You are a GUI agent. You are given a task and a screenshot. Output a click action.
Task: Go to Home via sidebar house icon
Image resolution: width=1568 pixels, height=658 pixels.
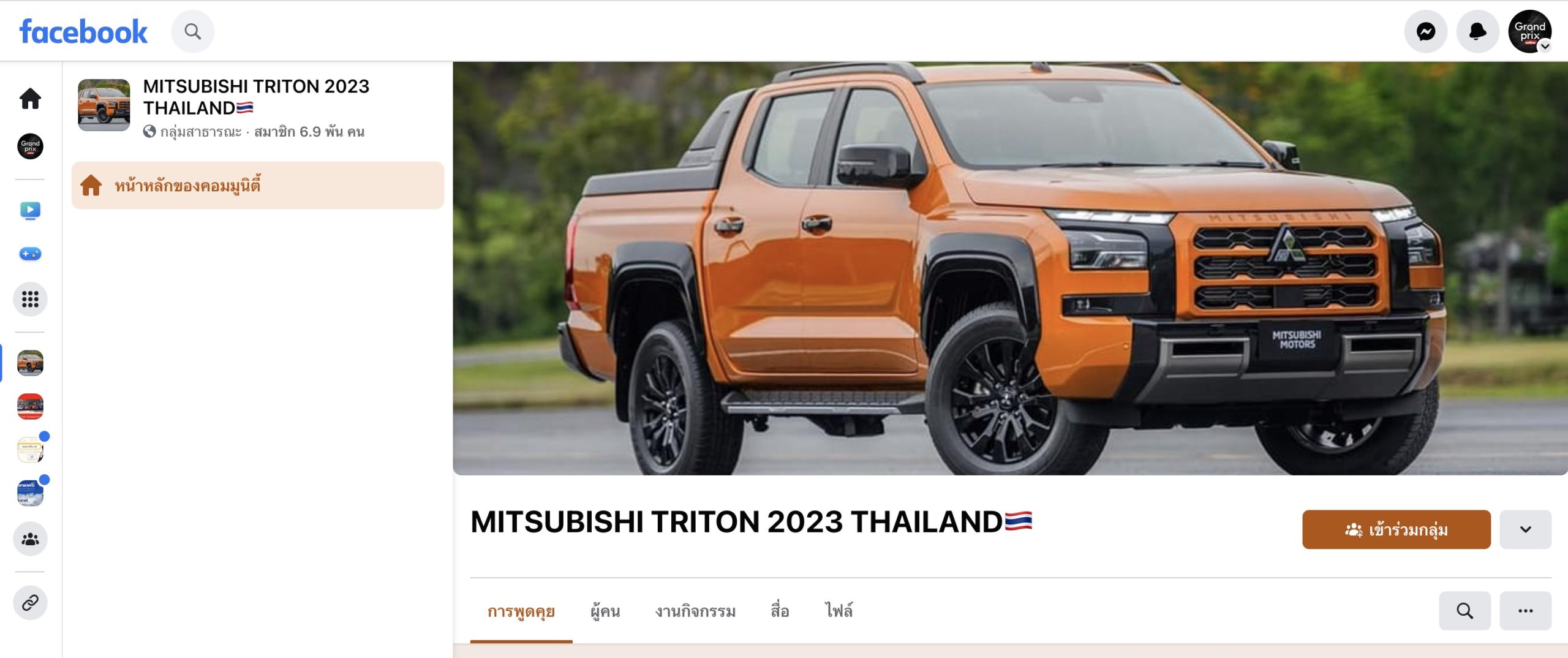click(x=30, y=99)
